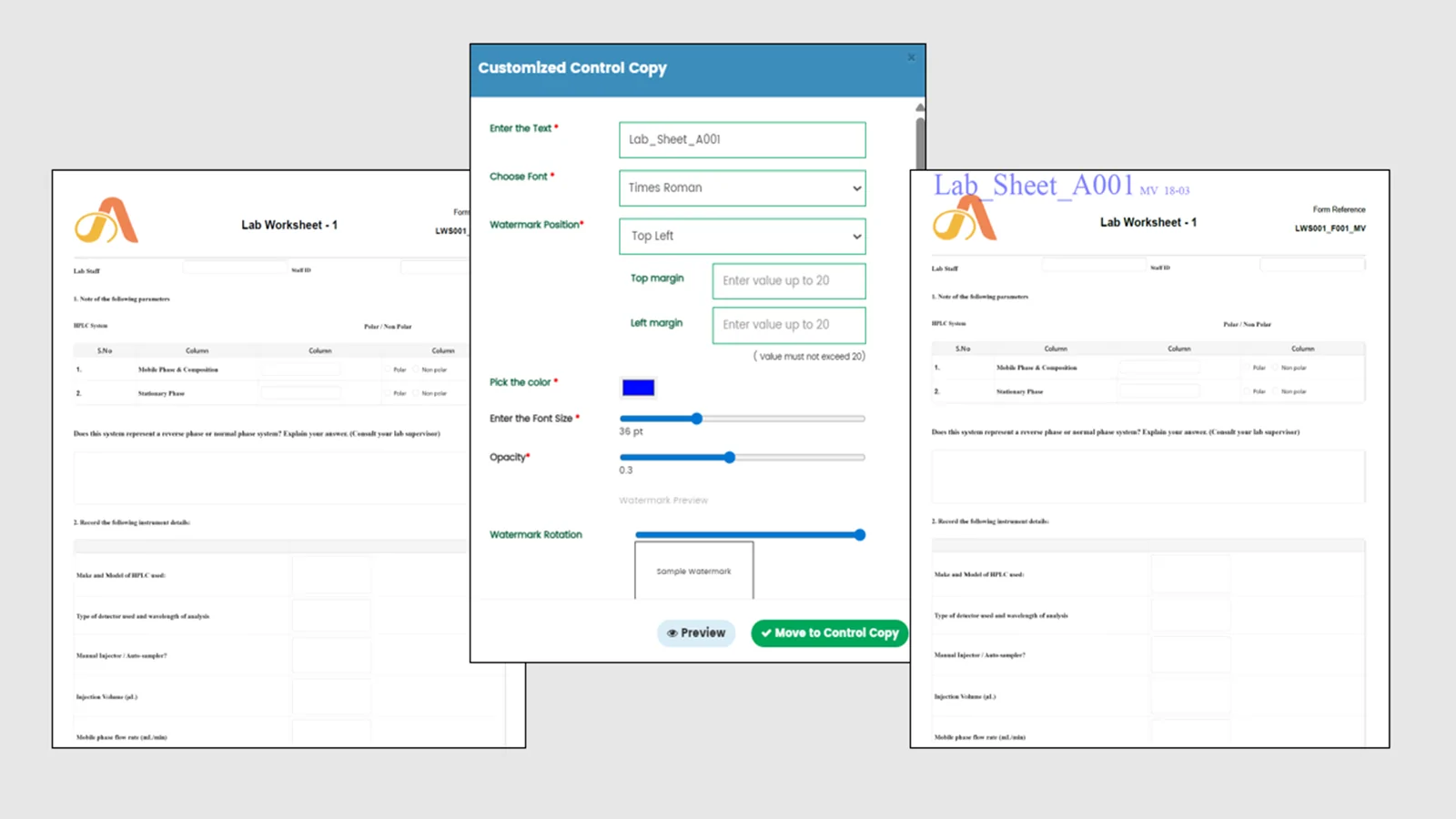This screenshot has width=1456, height=819.
Task: Pick the blue color swatch
Action: (x=638, y=388)
